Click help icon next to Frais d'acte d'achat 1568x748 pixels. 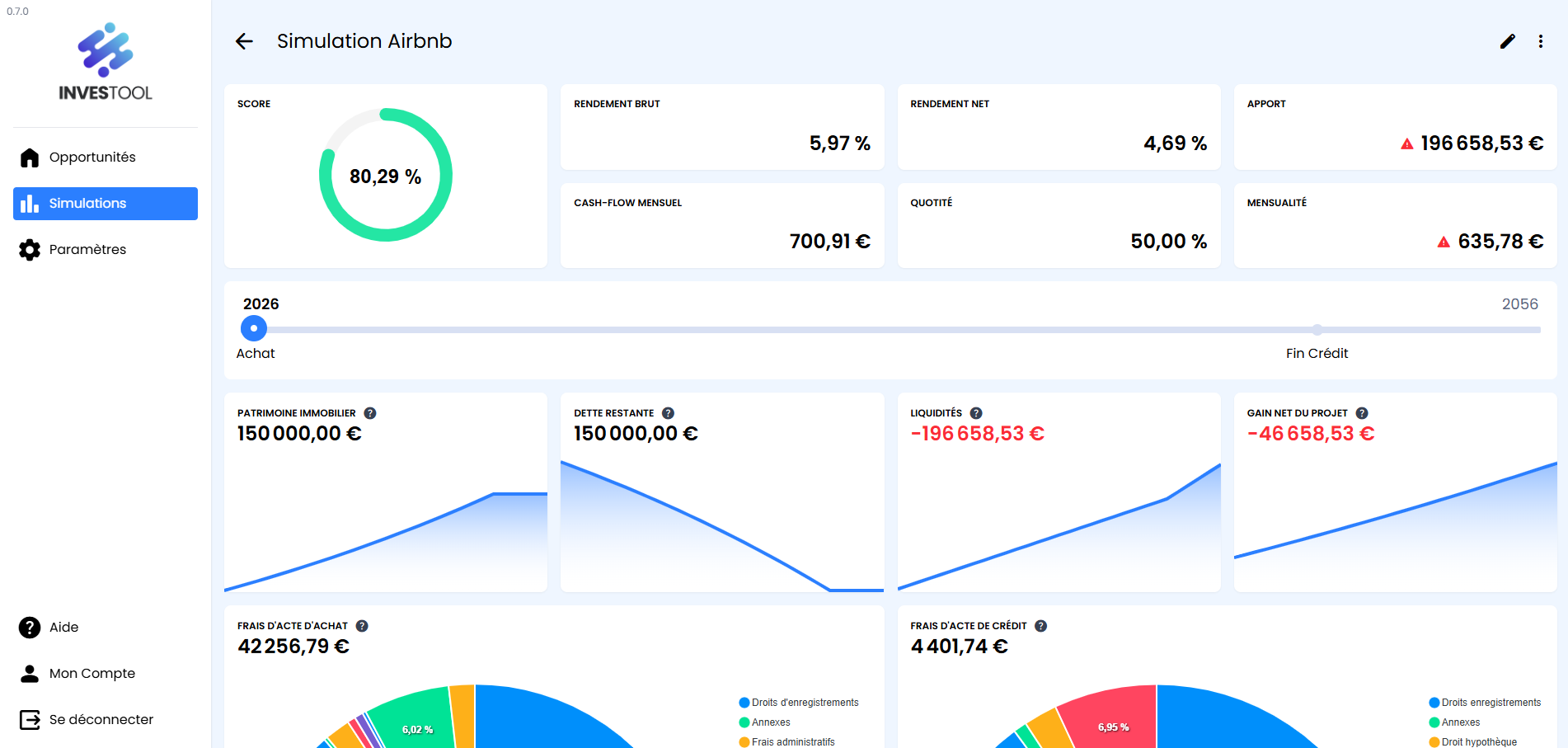[362, 626]
